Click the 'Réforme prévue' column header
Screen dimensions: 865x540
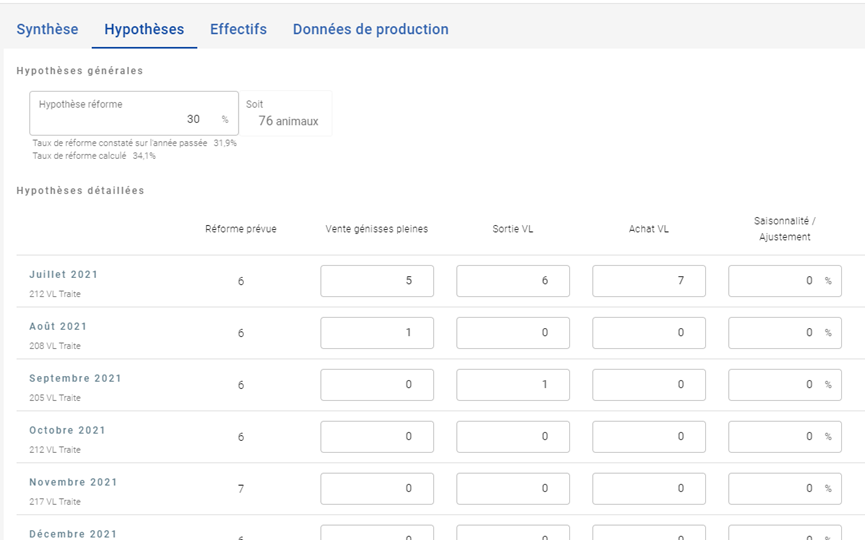[x=241, y=229]
